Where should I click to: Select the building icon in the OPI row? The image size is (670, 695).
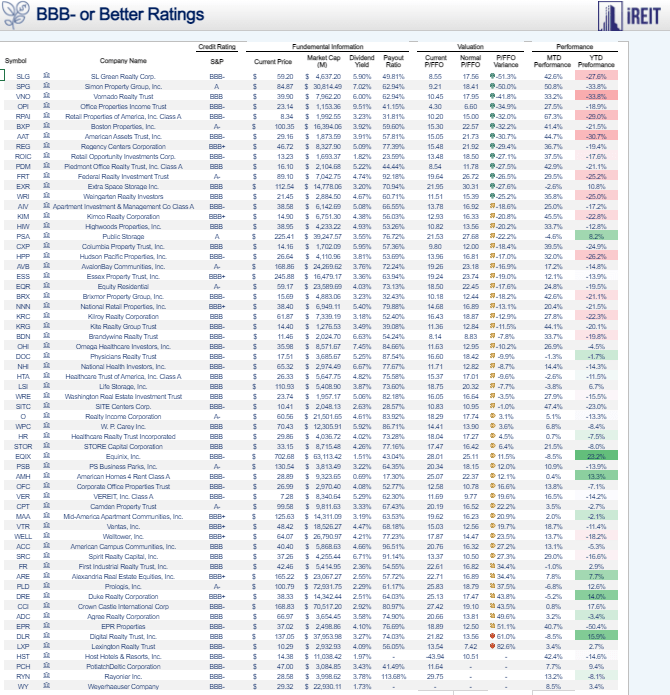pos(47,105)
